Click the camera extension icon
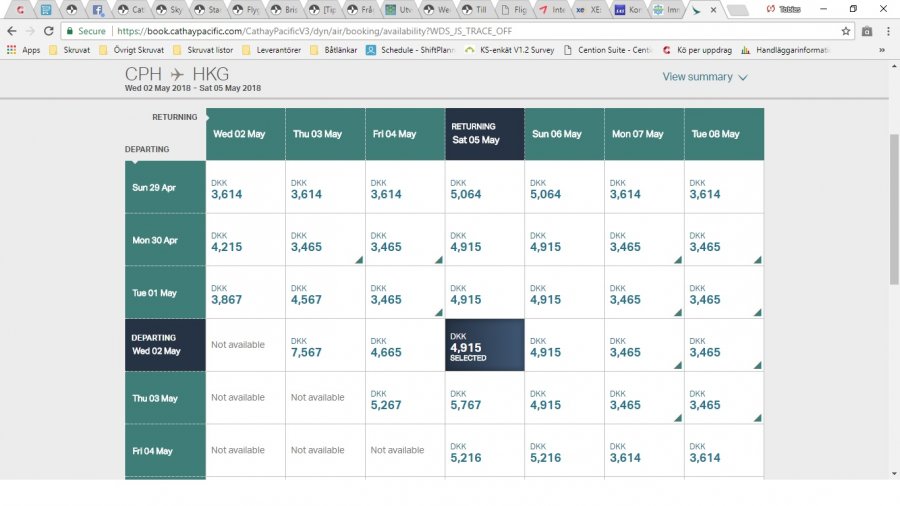The width and height of the screenshot is (900, 506). [867, 31]
